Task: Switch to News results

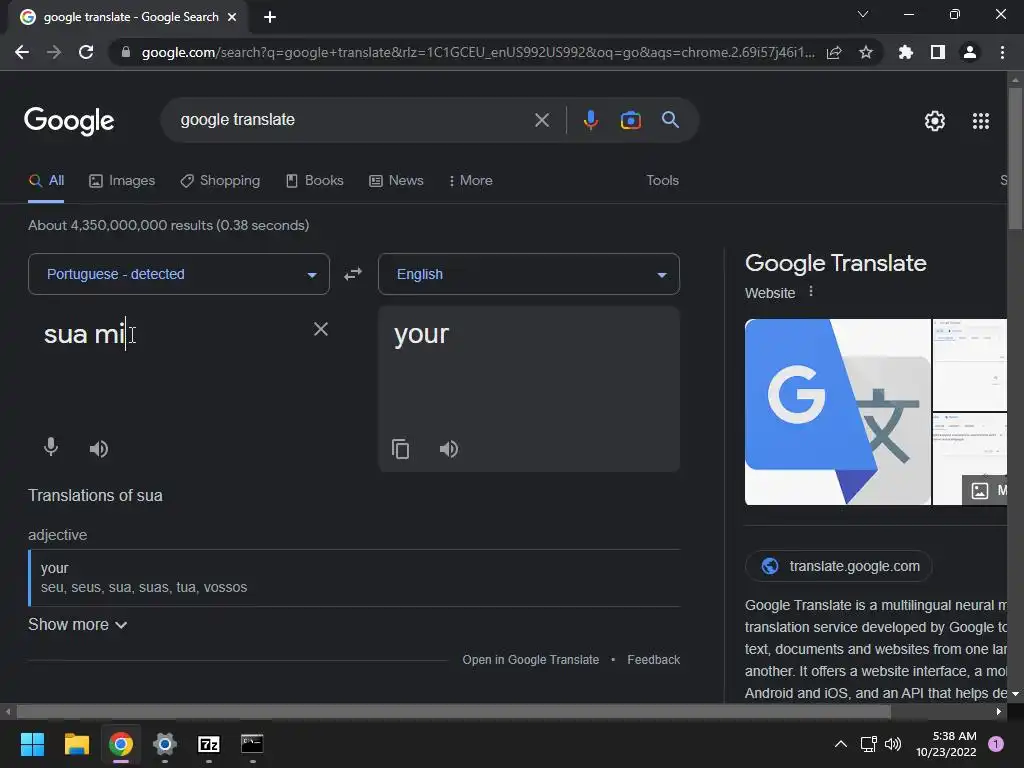Action: (396, 181)
